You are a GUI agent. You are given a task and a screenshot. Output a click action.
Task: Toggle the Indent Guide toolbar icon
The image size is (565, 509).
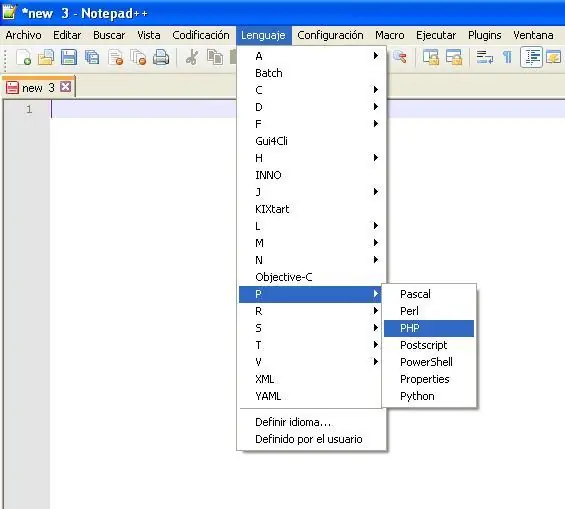(x=531, y=58)
